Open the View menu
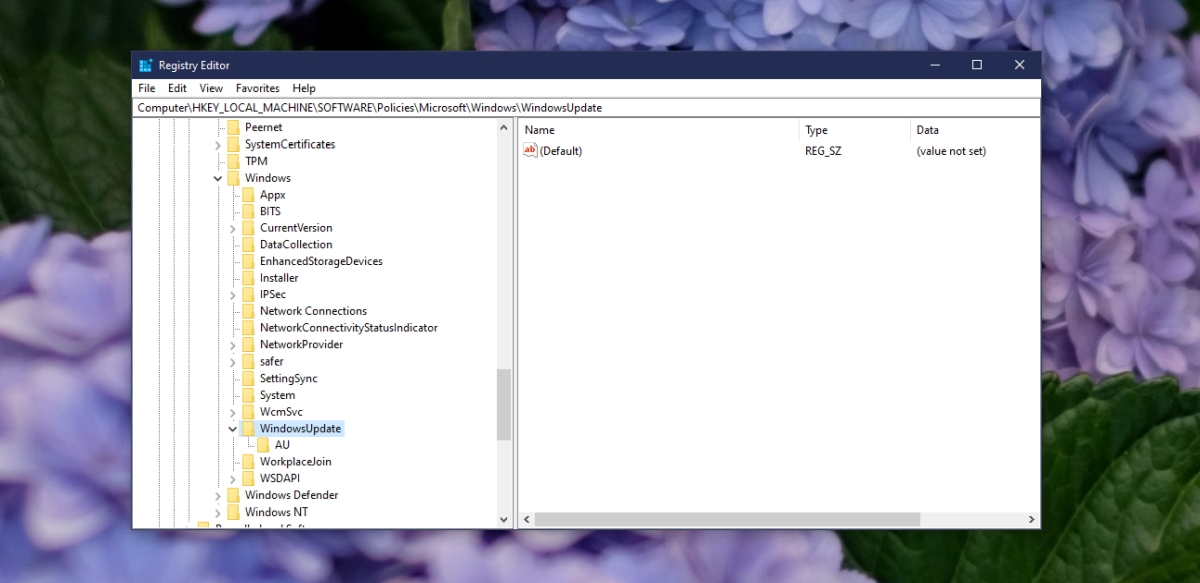This screenshot has height=583, width=1200. 210,88
